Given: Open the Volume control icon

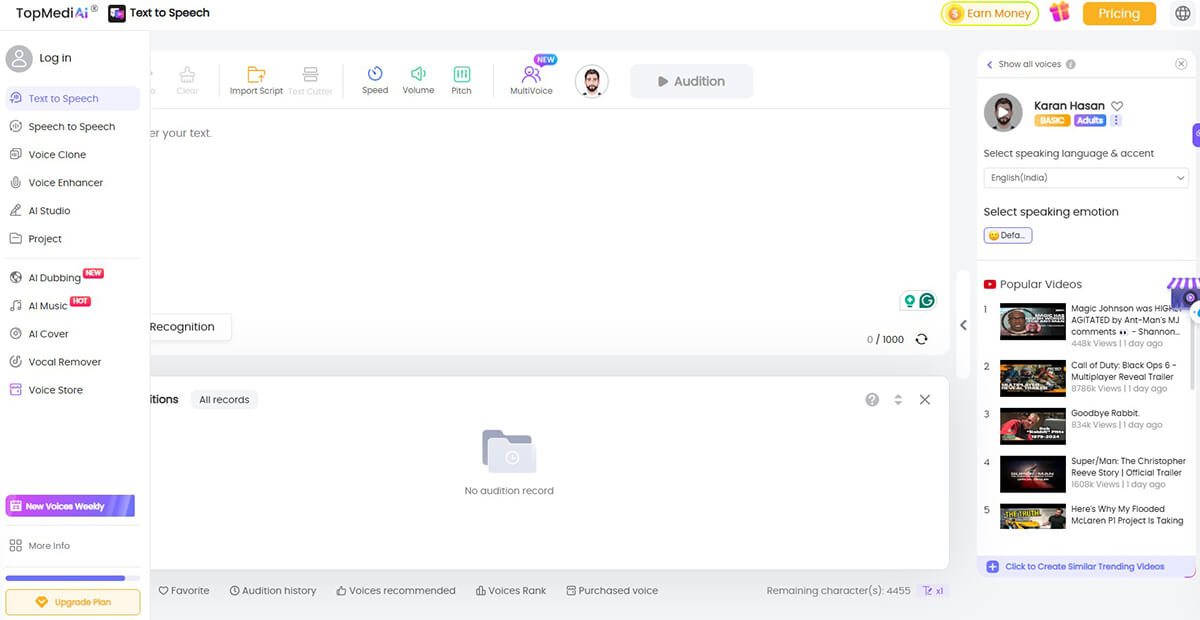Looking at the screenshot, I should tap(418, 75).
